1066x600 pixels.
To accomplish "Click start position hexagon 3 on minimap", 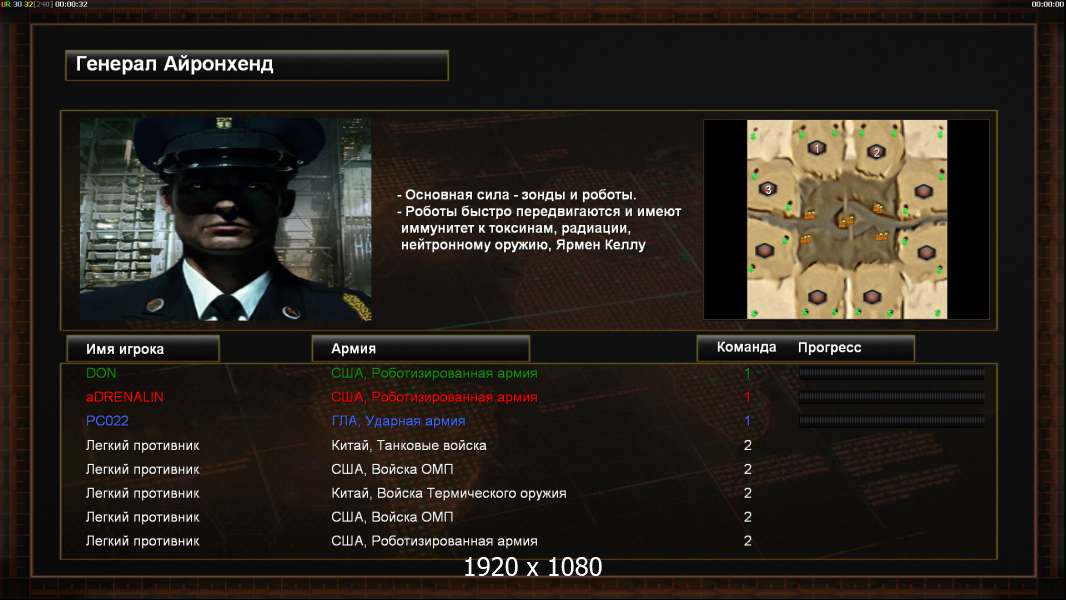I will click(768, 189).
